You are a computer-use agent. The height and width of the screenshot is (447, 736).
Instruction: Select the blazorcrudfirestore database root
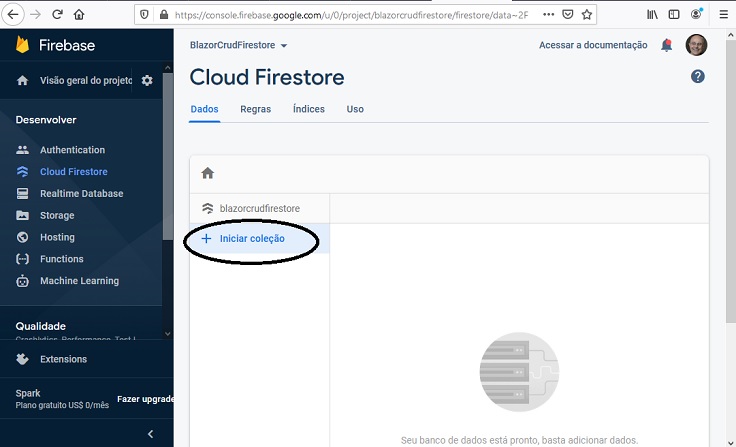point(260,208)
